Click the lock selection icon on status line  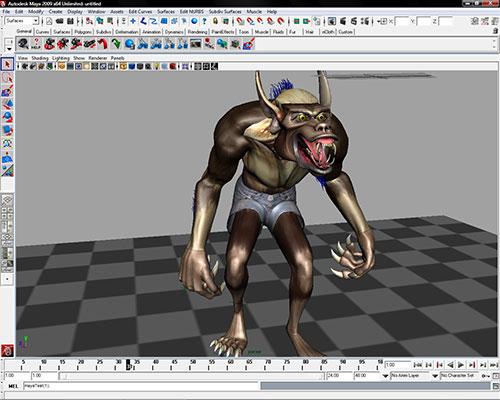pos(215,21)
